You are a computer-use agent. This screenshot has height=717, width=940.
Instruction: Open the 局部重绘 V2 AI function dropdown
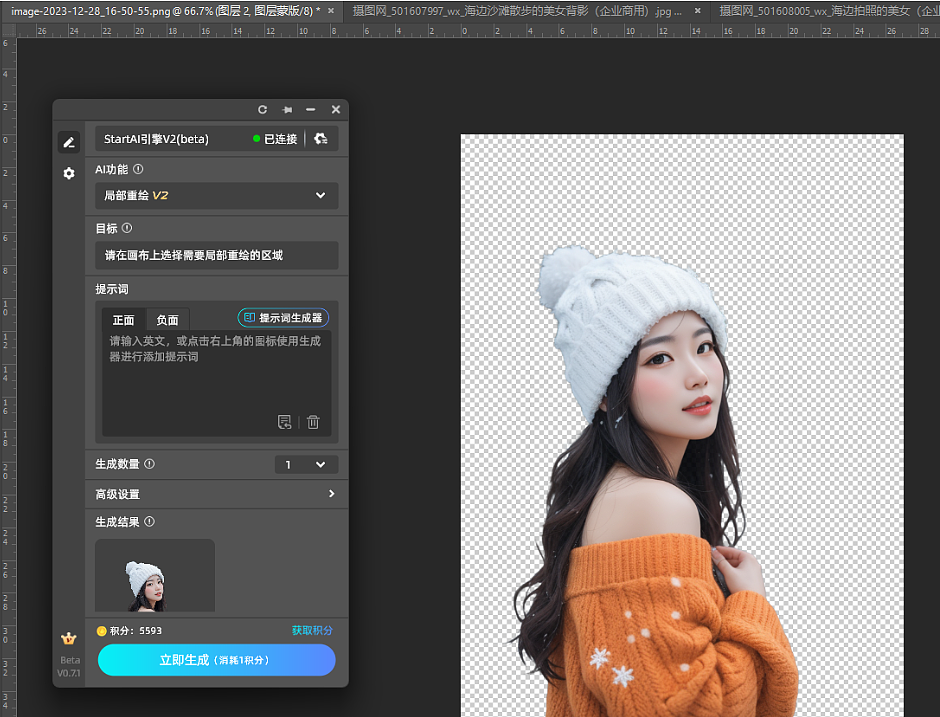(x=216, y=195)
